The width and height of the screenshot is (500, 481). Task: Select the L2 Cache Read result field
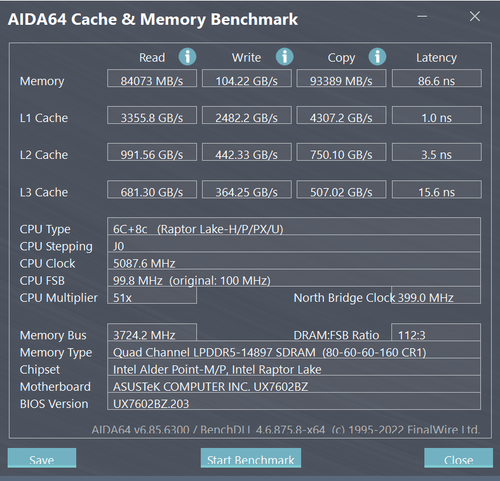(152, 152)
